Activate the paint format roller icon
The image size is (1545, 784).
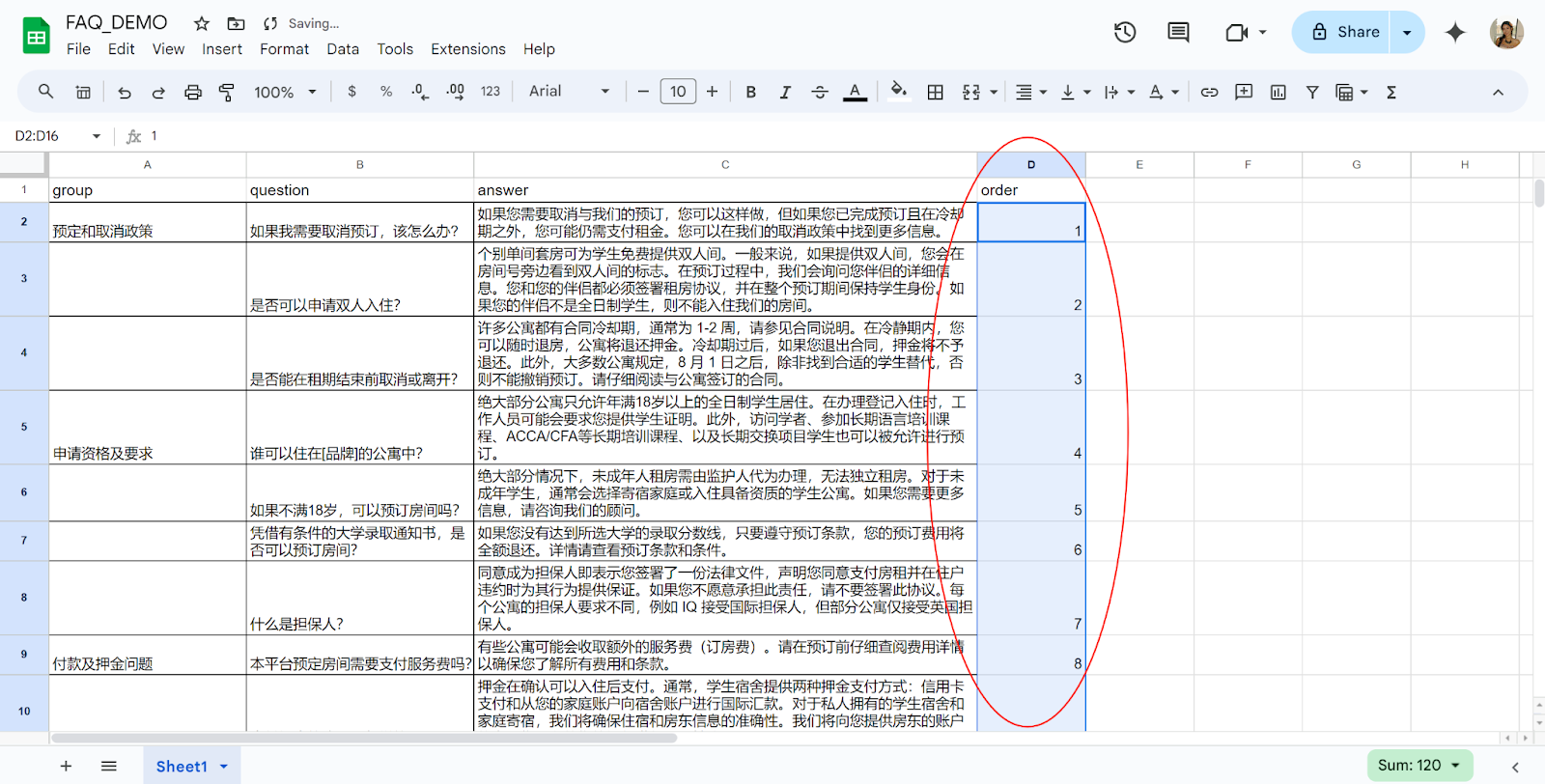point(227,93)
